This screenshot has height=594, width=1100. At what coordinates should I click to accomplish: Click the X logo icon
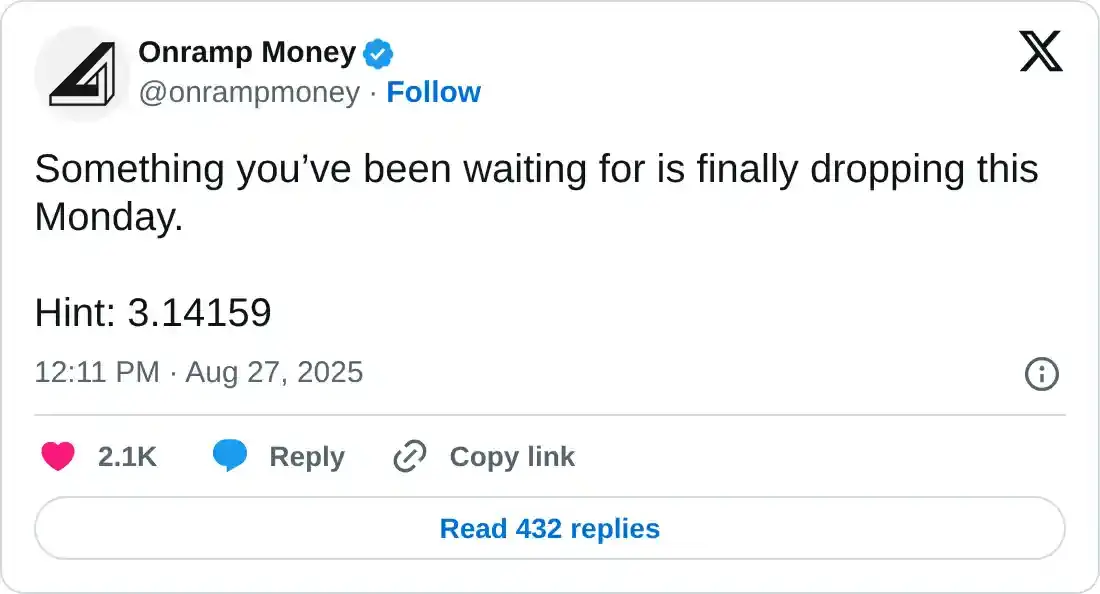coord(1041,51)
